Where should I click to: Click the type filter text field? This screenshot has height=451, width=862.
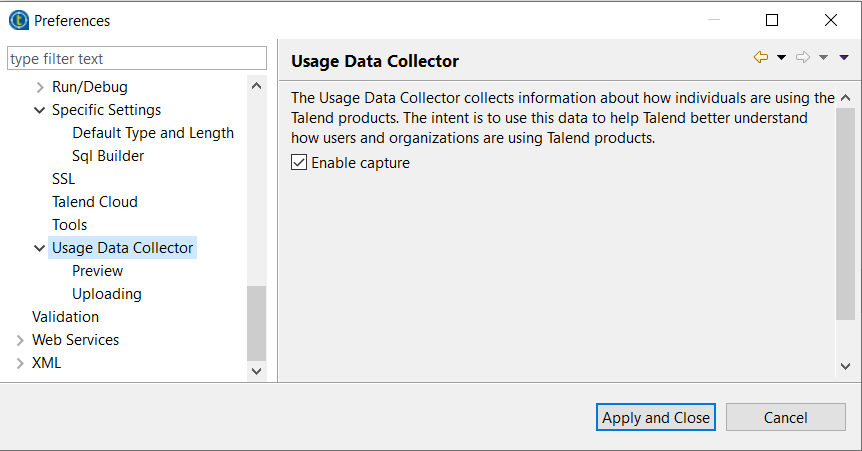click(x=137, y=59)
